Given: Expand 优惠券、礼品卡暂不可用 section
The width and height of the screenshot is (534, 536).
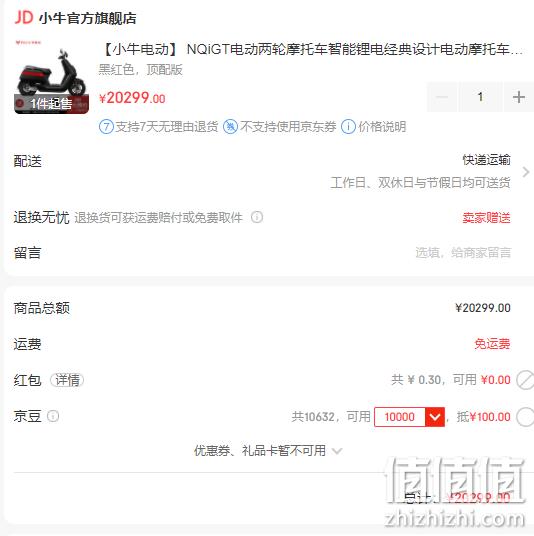Looking at the screenshot, I should 268,451.
